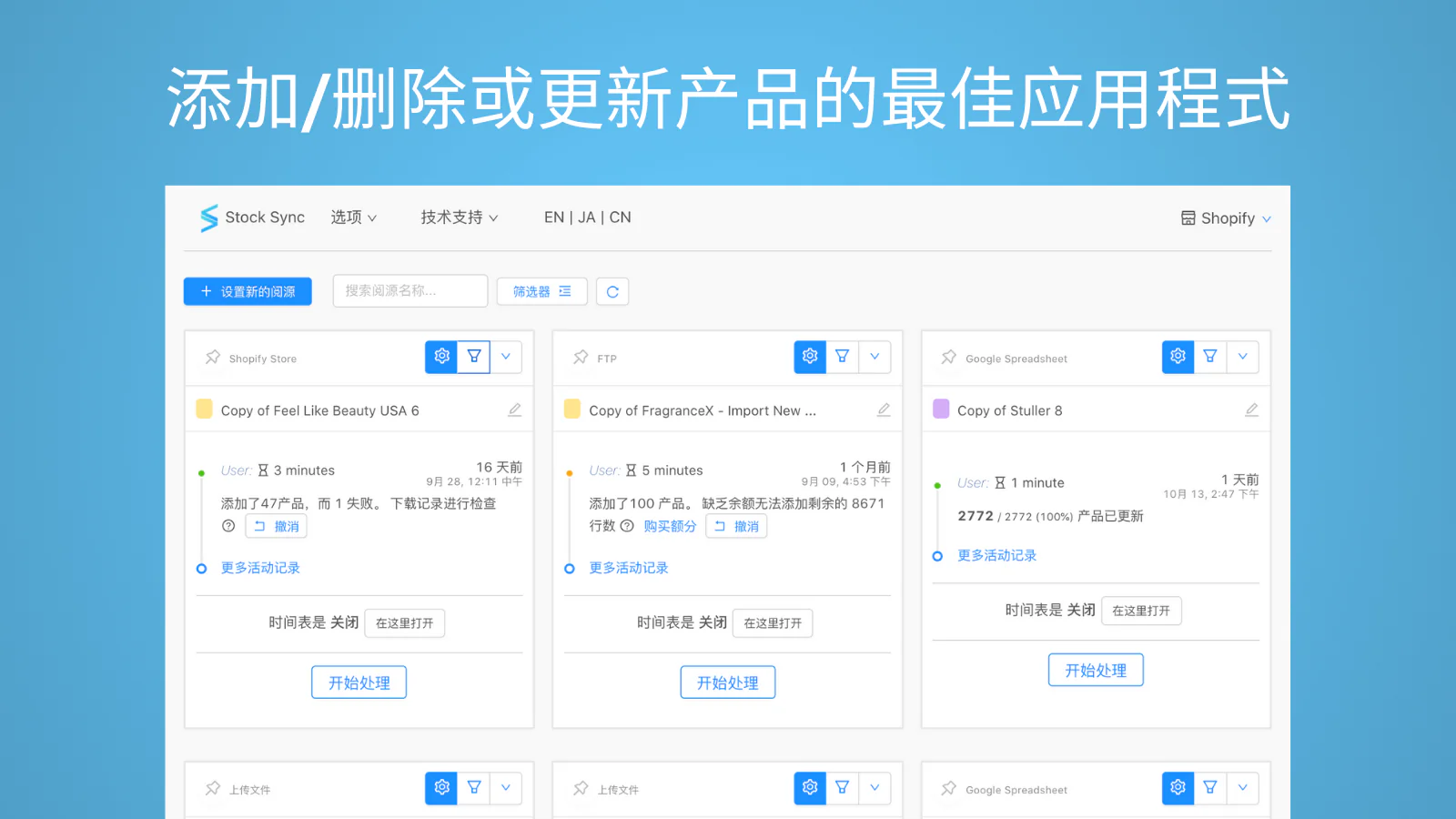Click 开始处理 in FragranceX card
1456x819 pixels.
728,682
